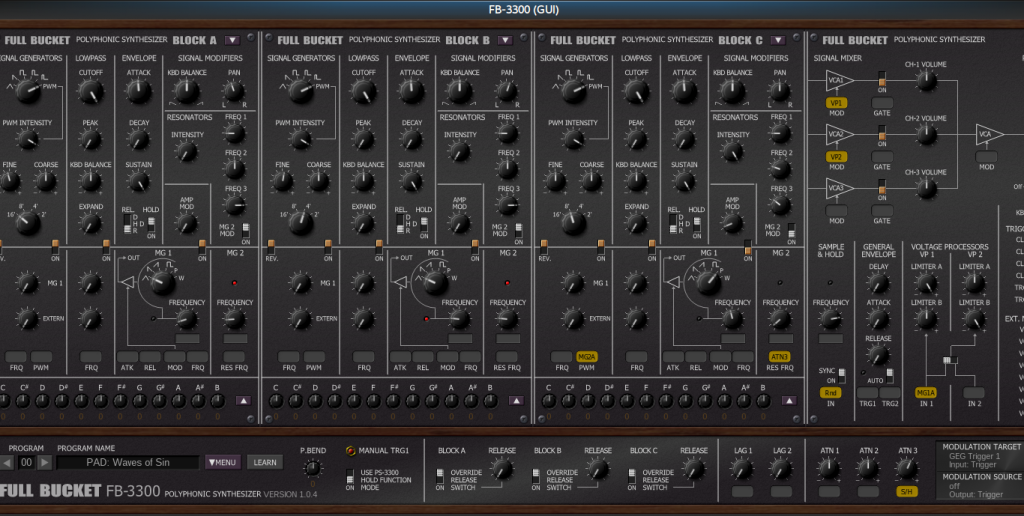
Task: Toggle the VCA2 ON switch in Signal Mixer
Action: pyautogui.click(x=882, y=133)
